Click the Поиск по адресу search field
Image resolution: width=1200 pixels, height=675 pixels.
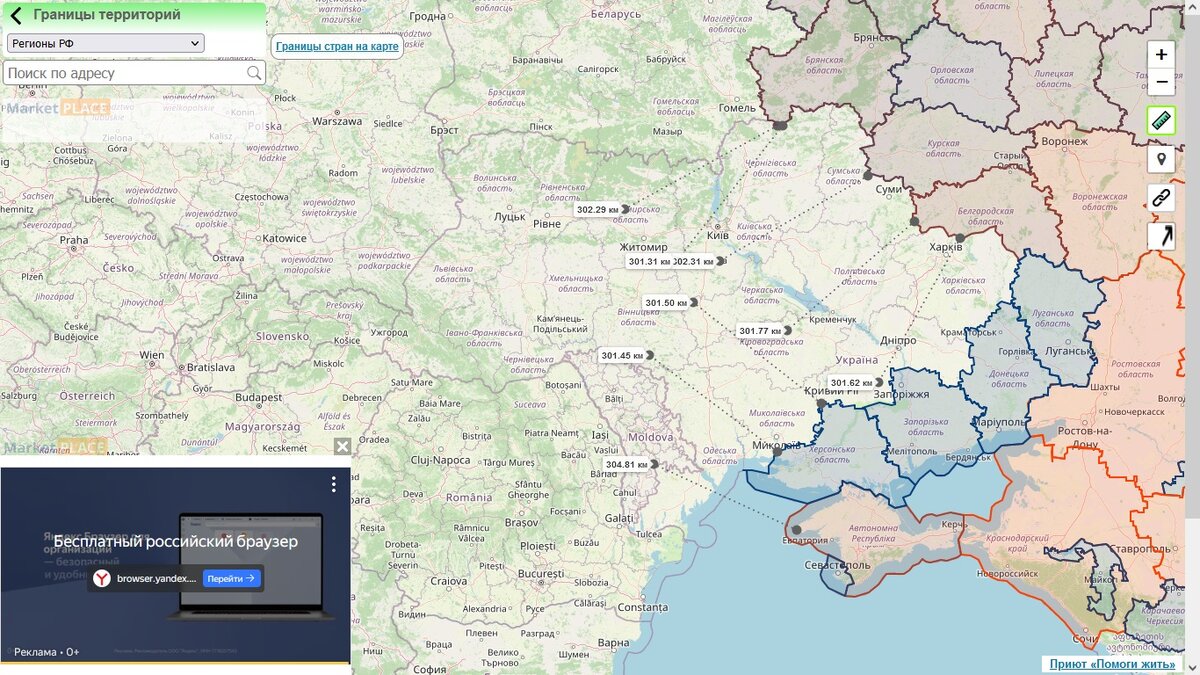[135, 73]
